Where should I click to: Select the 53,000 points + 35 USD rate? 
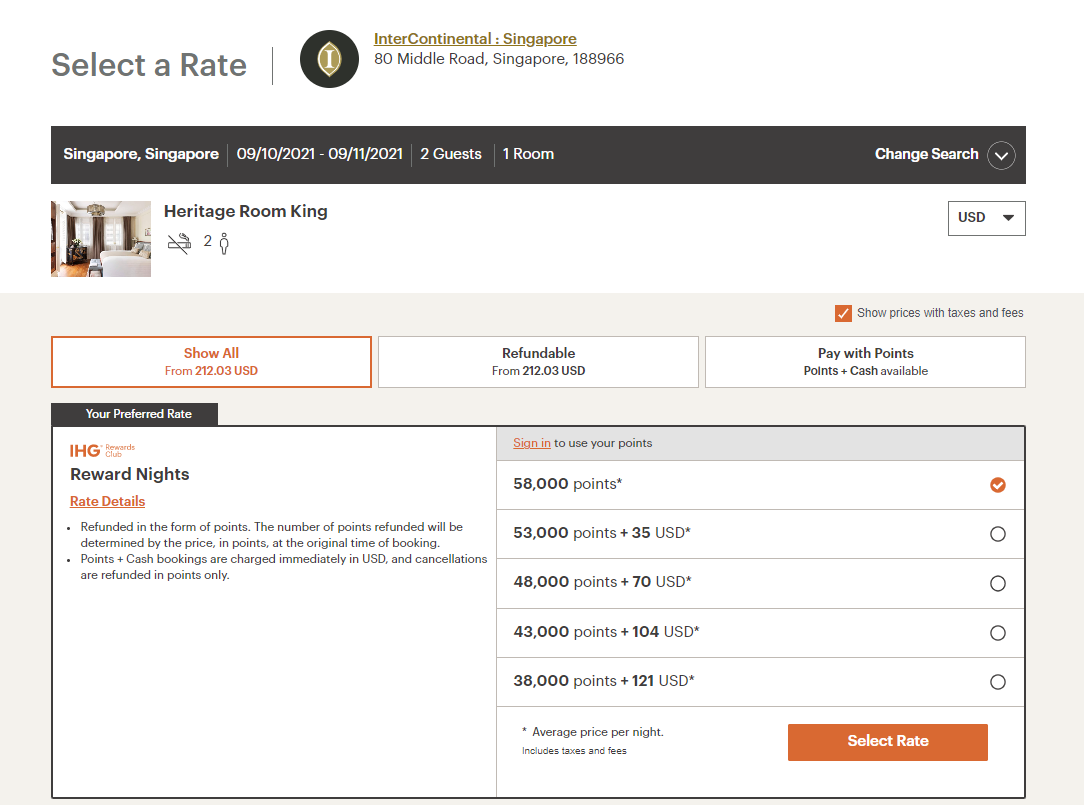pyautogui.click(x=997, y=533)
